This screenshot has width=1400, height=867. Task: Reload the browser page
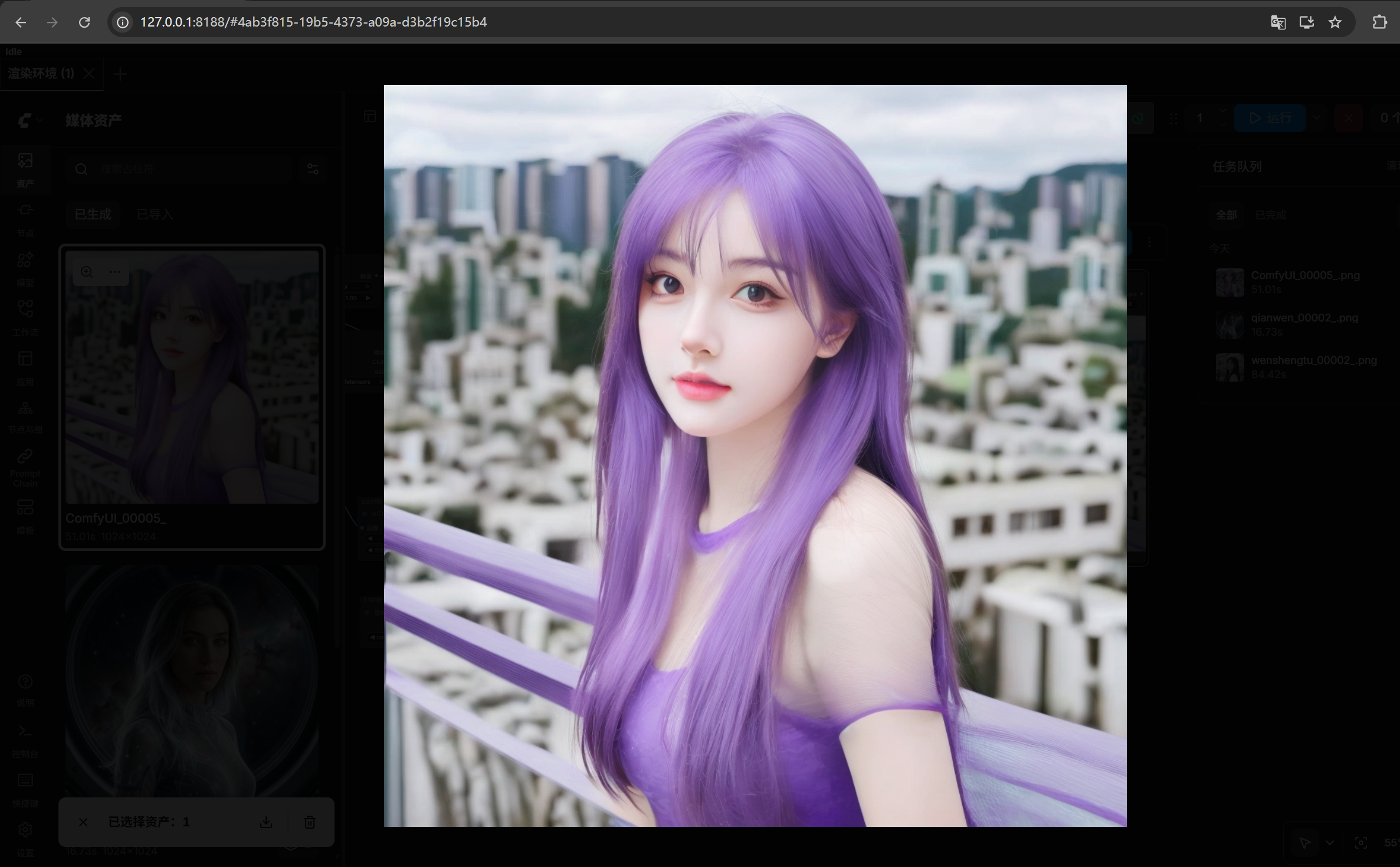click(84, 22)
